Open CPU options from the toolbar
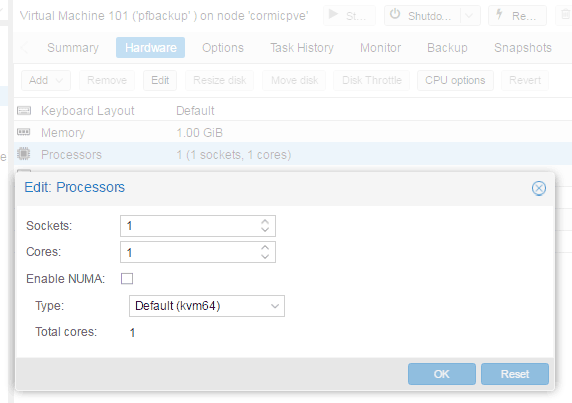The image size is (572, 403). tap(455, 80)
